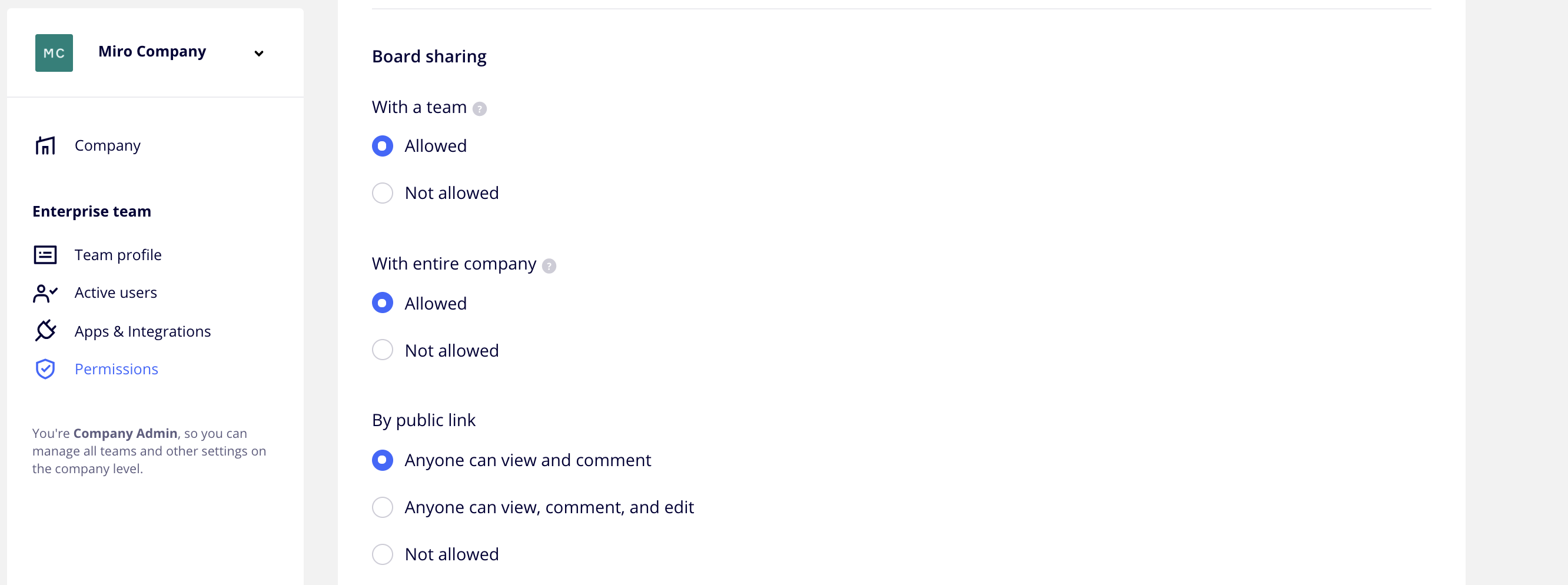This screenshot has height=585, width=1568.
Task: Click the Apps & Integrations plug icon
Action: (x=45, y=331)
